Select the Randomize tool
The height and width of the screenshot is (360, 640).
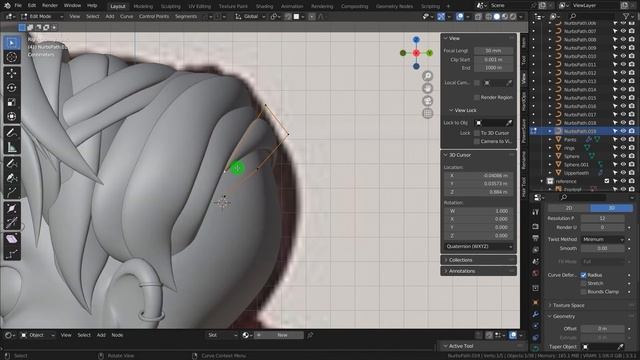[12, 254]
